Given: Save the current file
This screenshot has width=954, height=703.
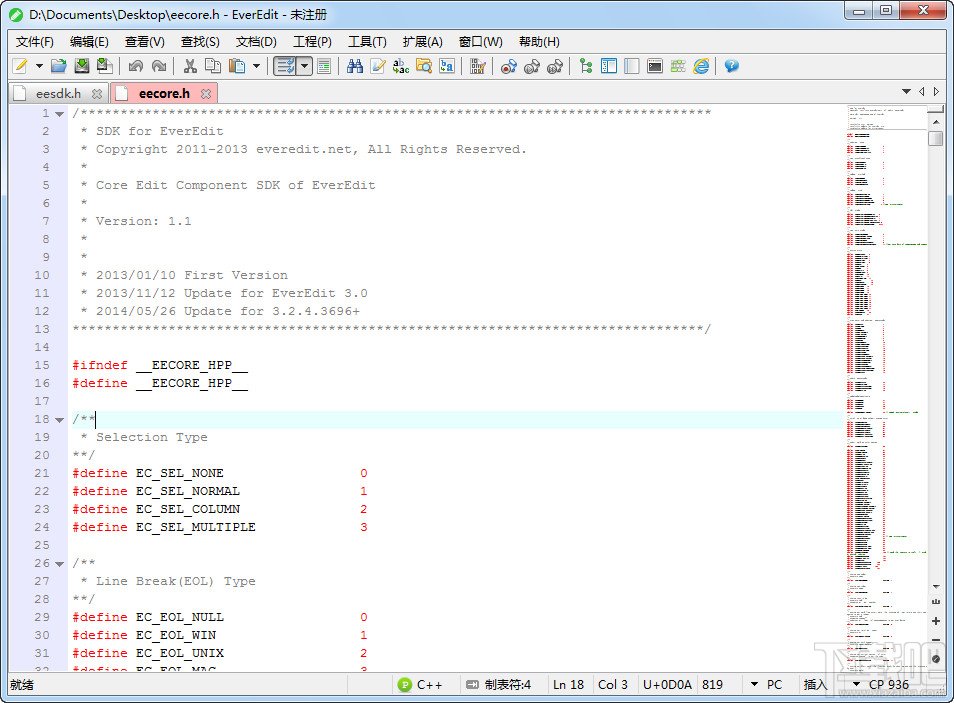Looking at the screenshot, I should click(x=82, y=66).
